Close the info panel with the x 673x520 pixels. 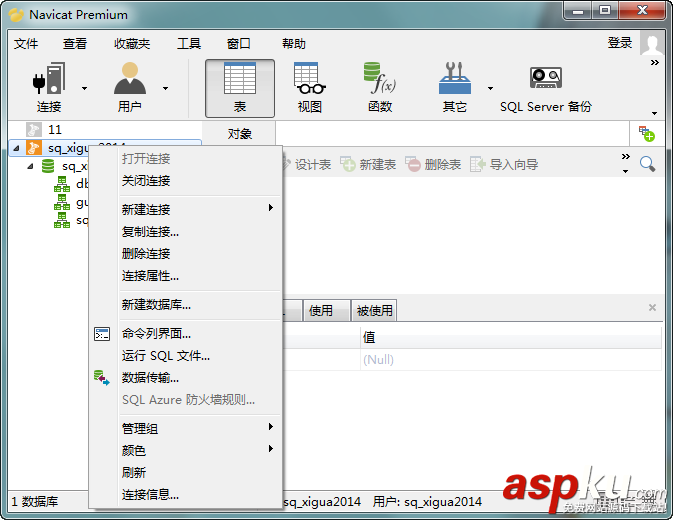652,307
